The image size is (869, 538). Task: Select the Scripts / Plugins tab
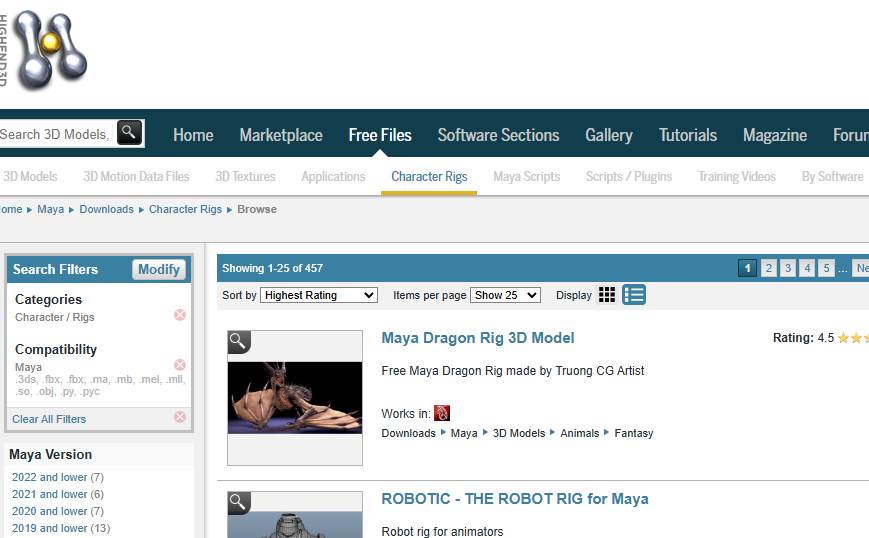(x=629, y=177)
